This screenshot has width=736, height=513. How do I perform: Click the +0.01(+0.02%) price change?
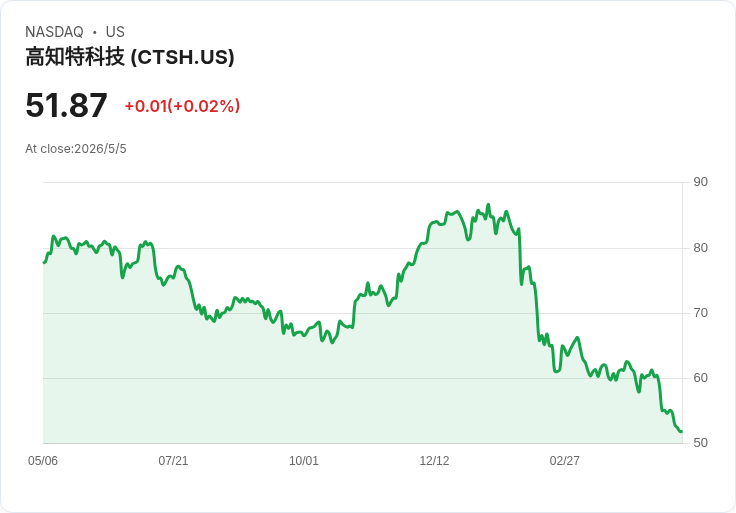182,106
